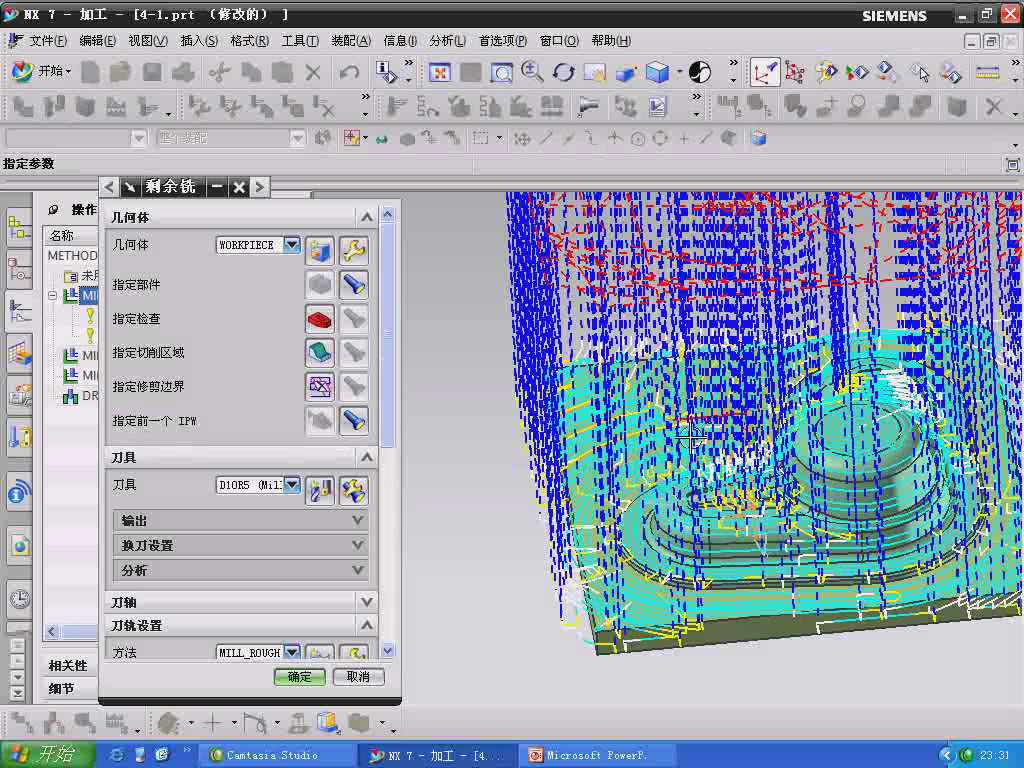
Task: Open the Windows 开始 start button
Action: click(47, 754)
